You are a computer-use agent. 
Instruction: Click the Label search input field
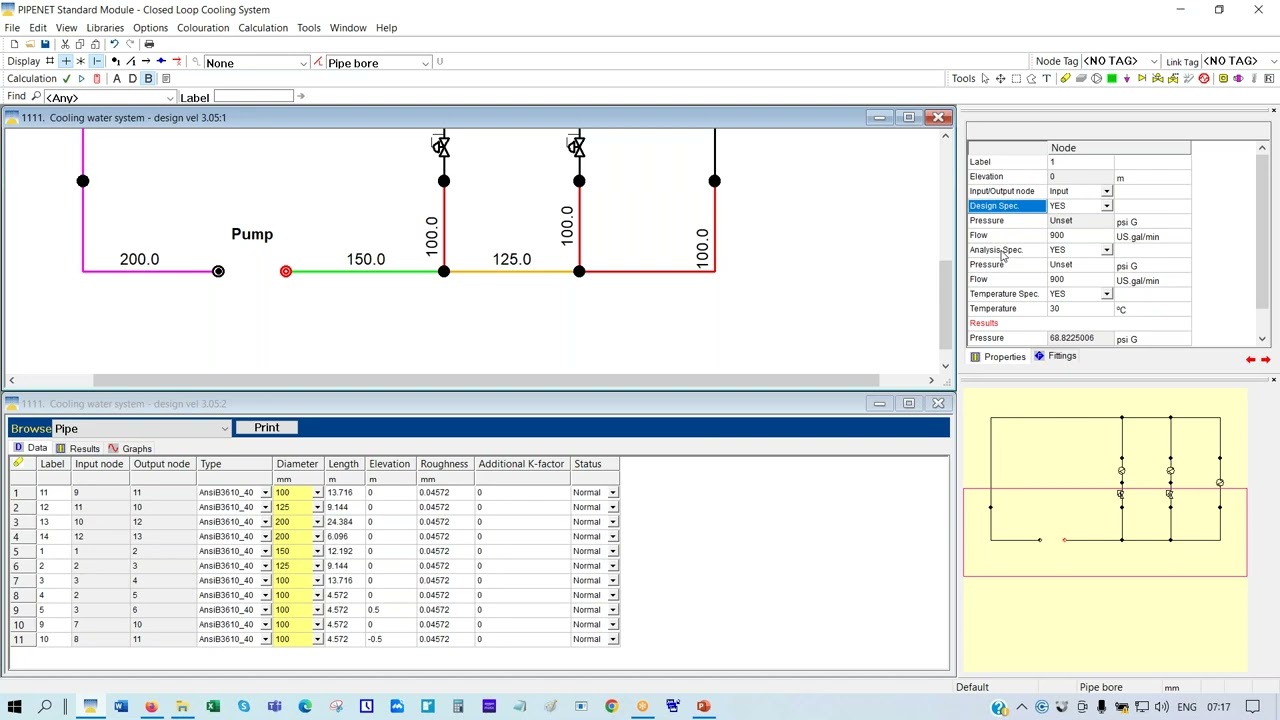pyautogui.click(x=253, y=96)
